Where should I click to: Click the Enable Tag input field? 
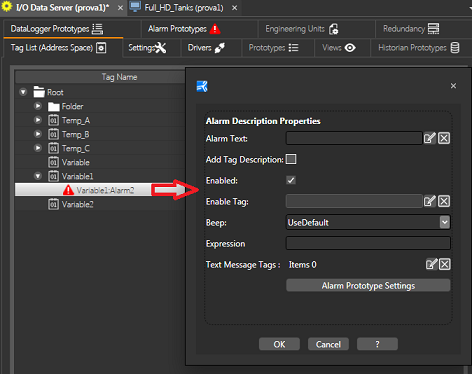pyautogui.click(x=354, y=201)
